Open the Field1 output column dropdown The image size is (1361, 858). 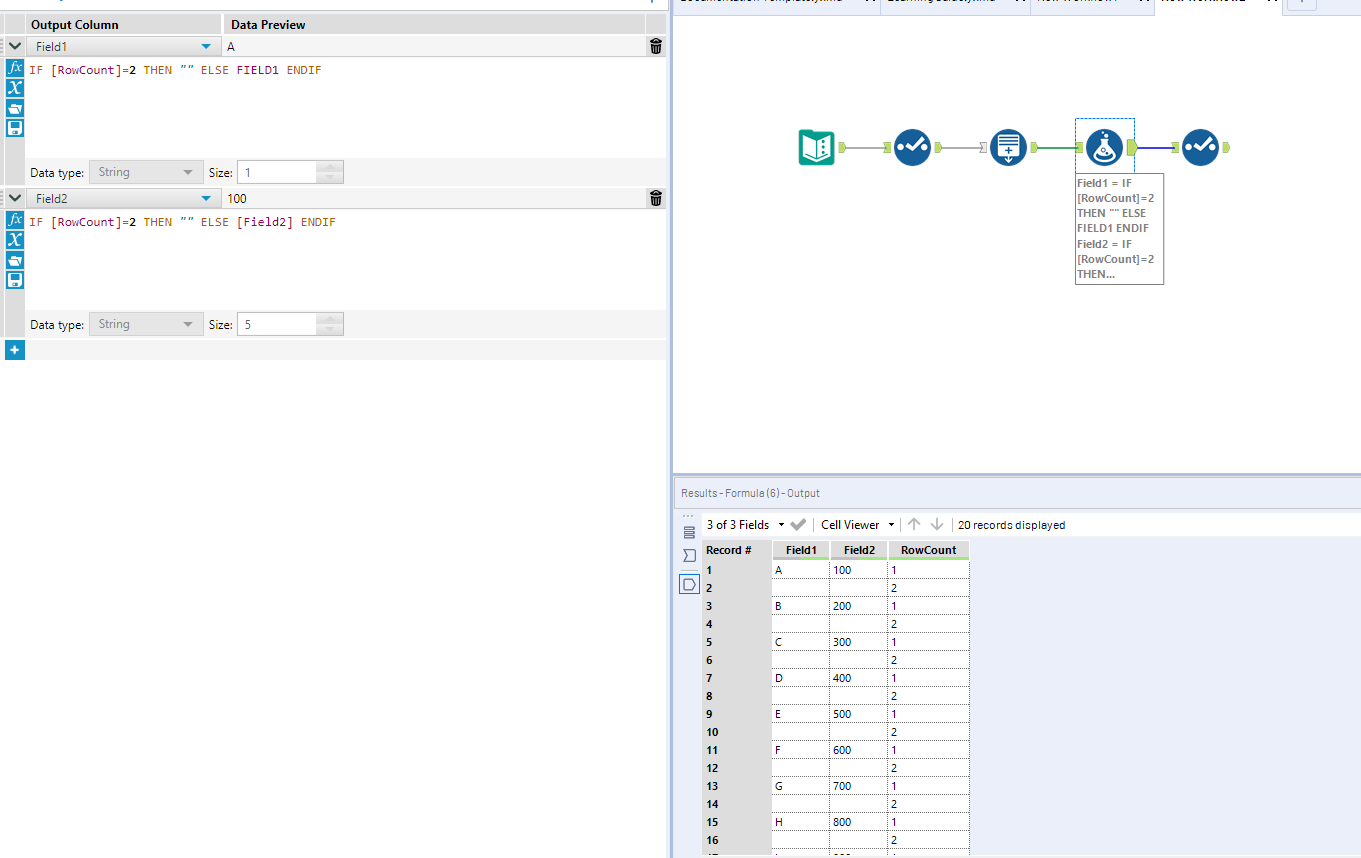tap(206, 46)
